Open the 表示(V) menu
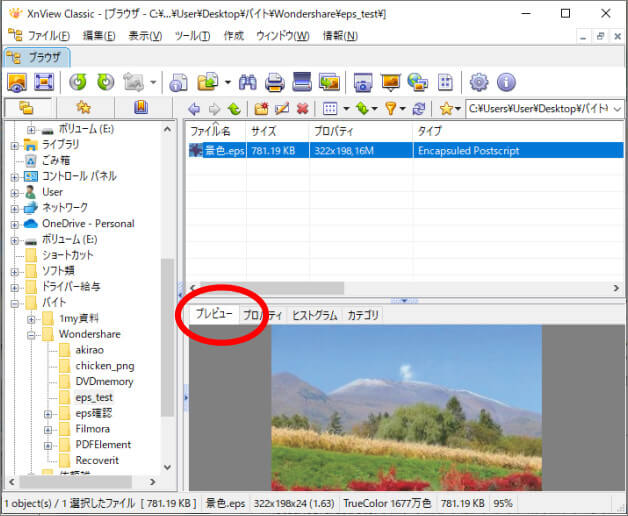This screenshot has width=628, height=516. (145, 36)
